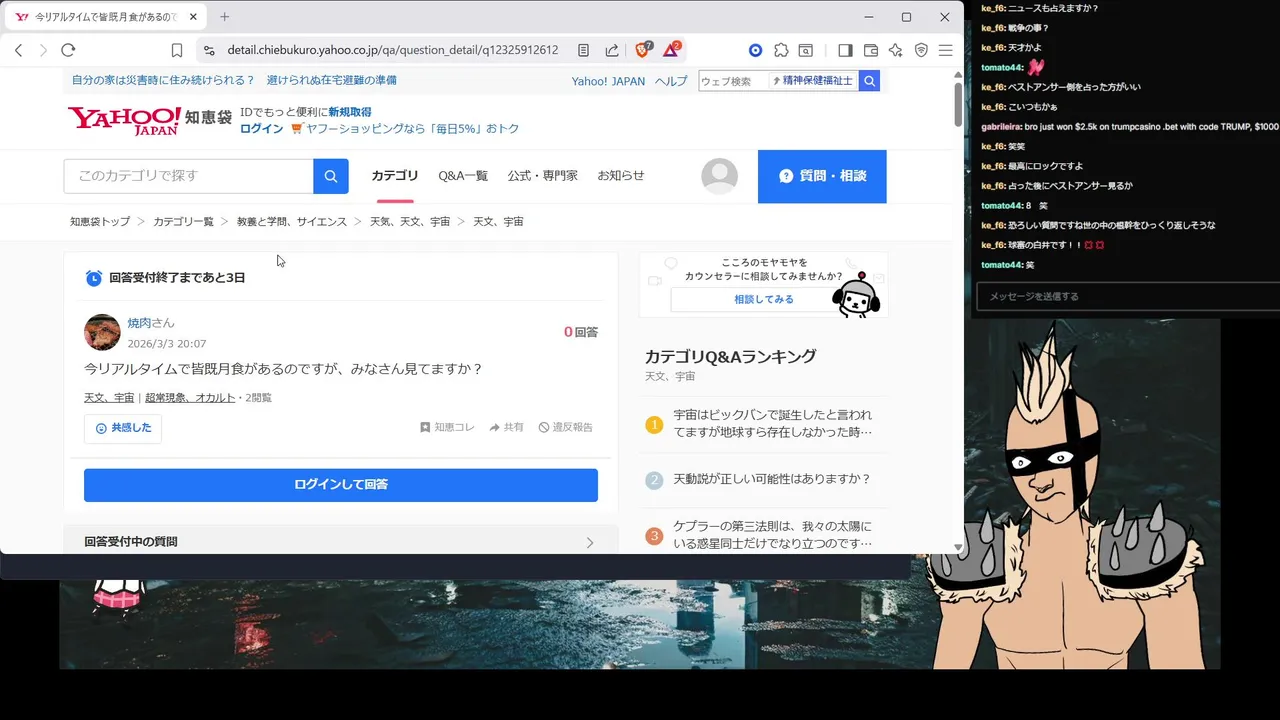Open the 知恵袋トップ breadcrumb link

click(x=100, y=222)
